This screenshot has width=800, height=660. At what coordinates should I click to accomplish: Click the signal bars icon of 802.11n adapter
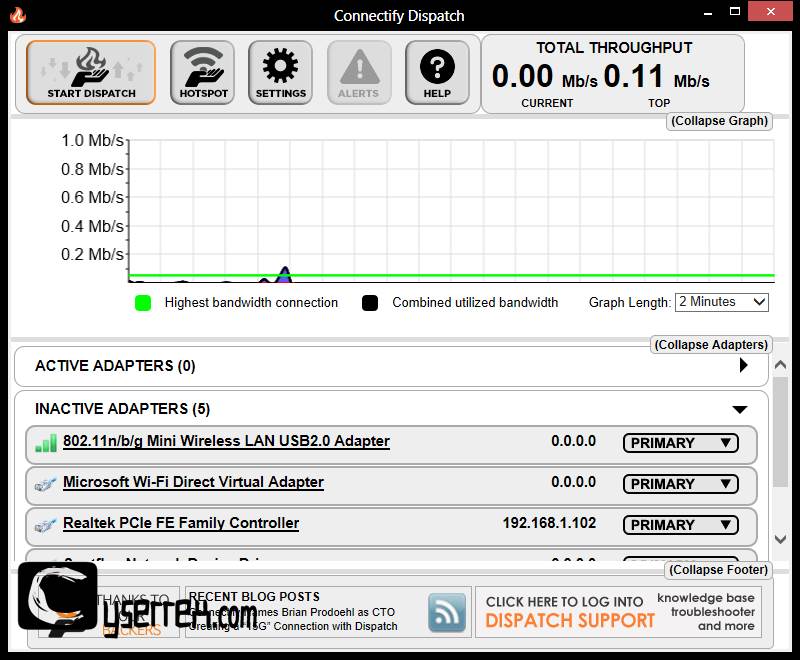(46, 443)
